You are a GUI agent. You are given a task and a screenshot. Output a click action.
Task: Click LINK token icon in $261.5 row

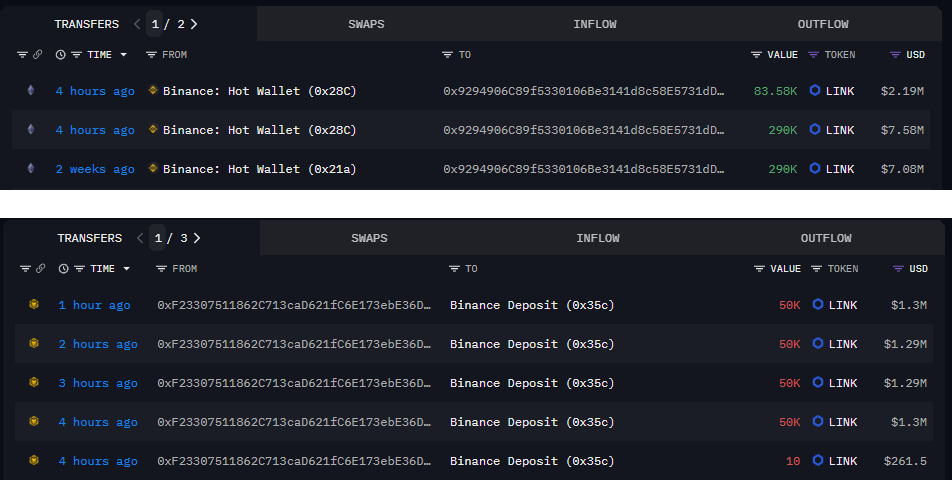point(818,460)
